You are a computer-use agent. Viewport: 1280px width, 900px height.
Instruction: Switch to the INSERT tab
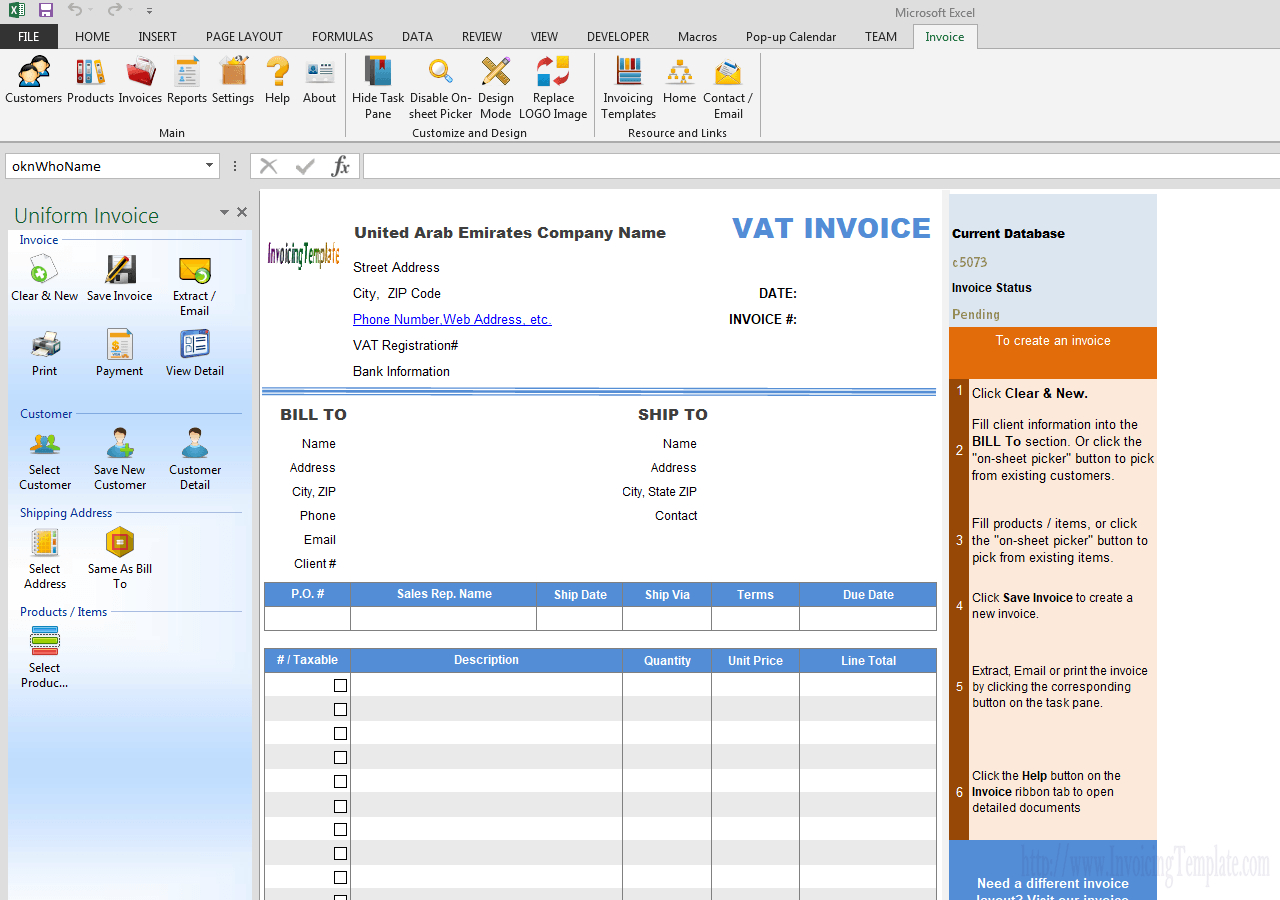[157, 37]
